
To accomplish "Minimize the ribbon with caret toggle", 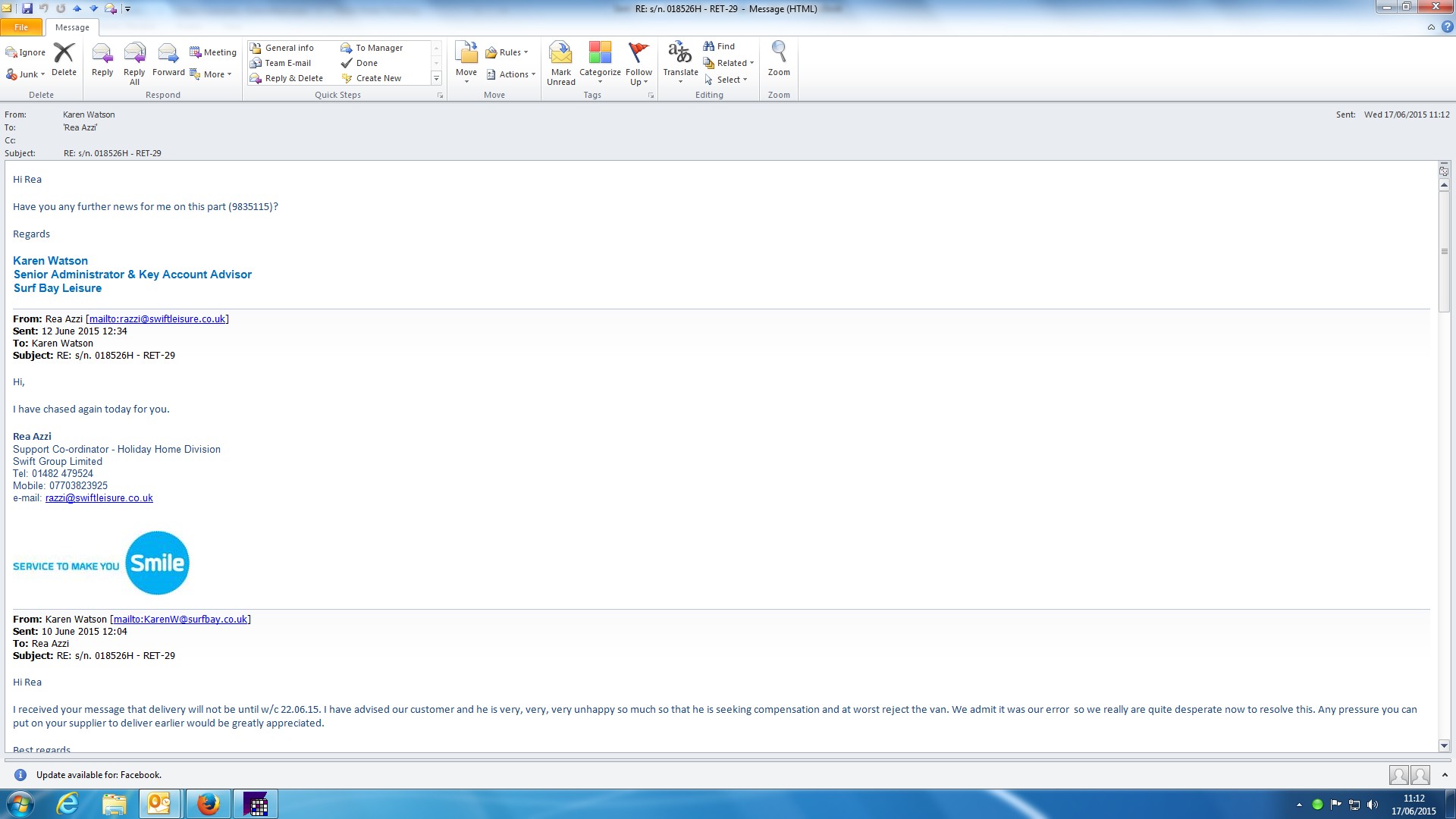I will 1431,27.
